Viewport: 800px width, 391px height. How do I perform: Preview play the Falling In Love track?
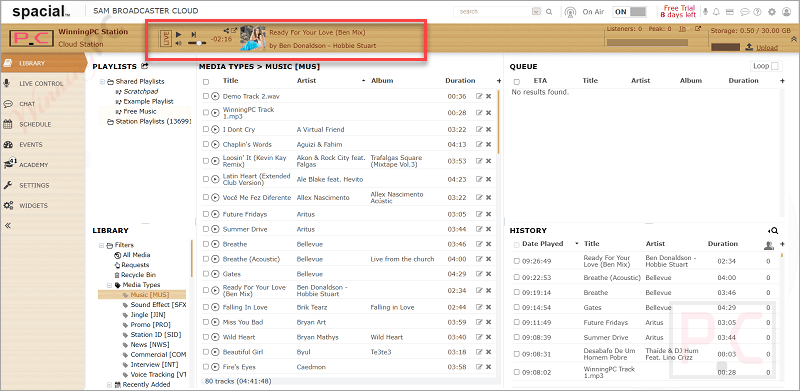point(215,307)
